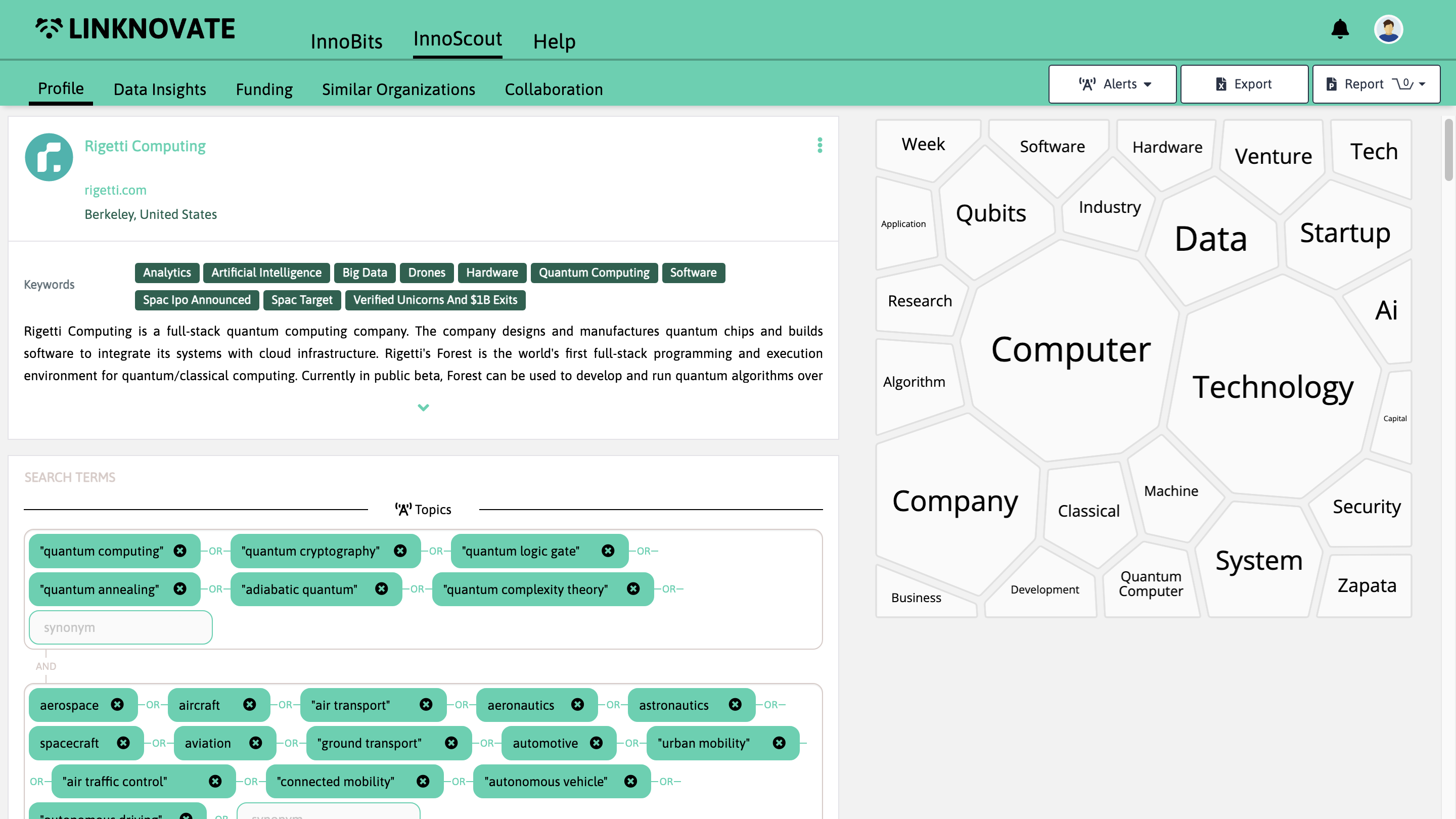The image size is (1456, 819).
Task: Open the Report dropdown
Action: pyautogui.click(x=1376, y=84)
